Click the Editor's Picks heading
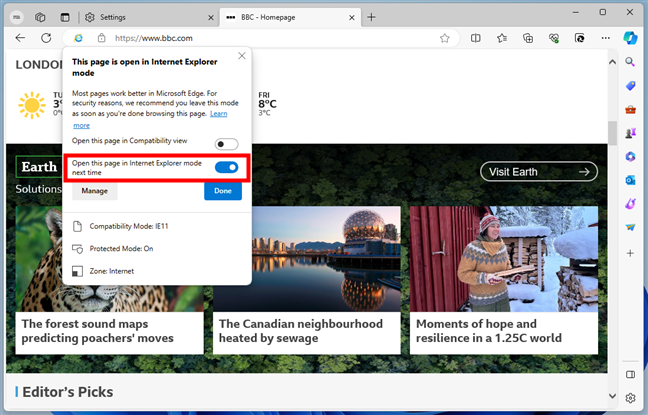648x415 pixels. pos(68,392)
